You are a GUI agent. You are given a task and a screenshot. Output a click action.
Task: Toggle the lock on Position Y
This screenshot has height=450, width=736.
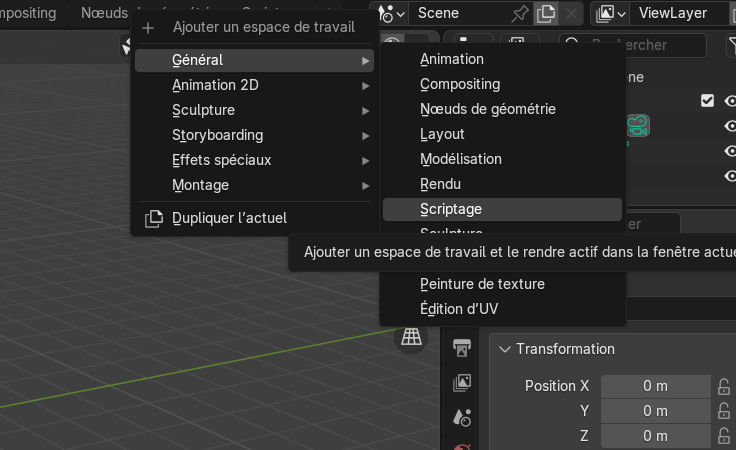[724, 411]
